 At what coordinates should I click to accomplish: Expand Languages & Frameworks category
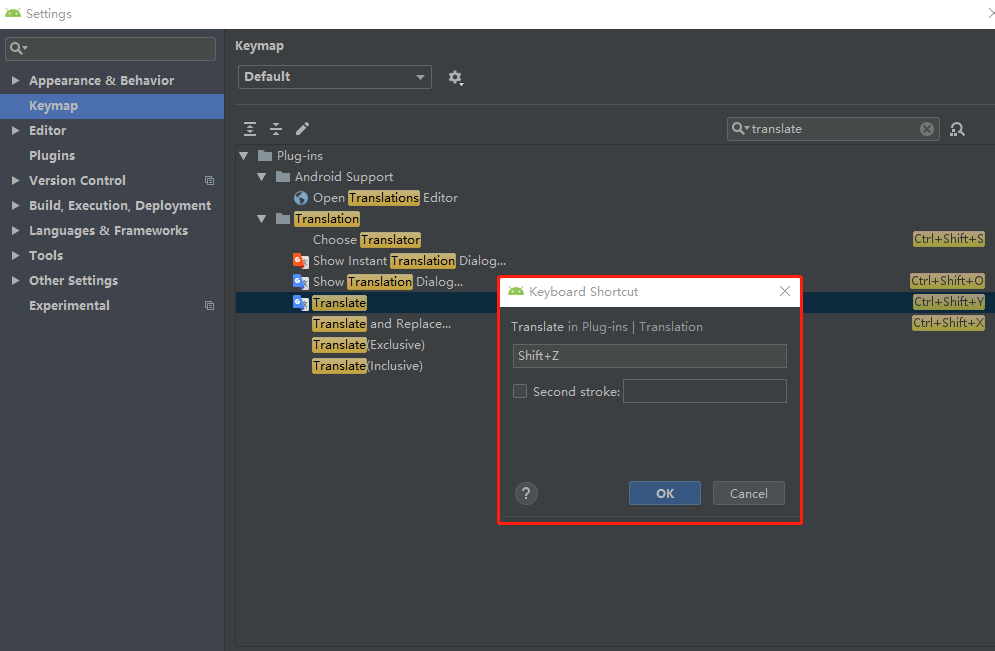click(15, 231)
